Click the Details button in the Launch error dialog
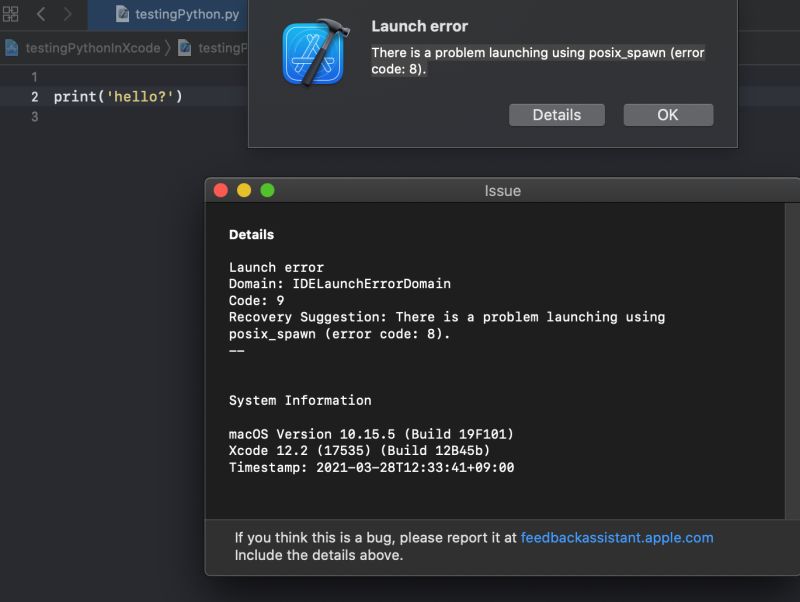 [x=557, y=114]
